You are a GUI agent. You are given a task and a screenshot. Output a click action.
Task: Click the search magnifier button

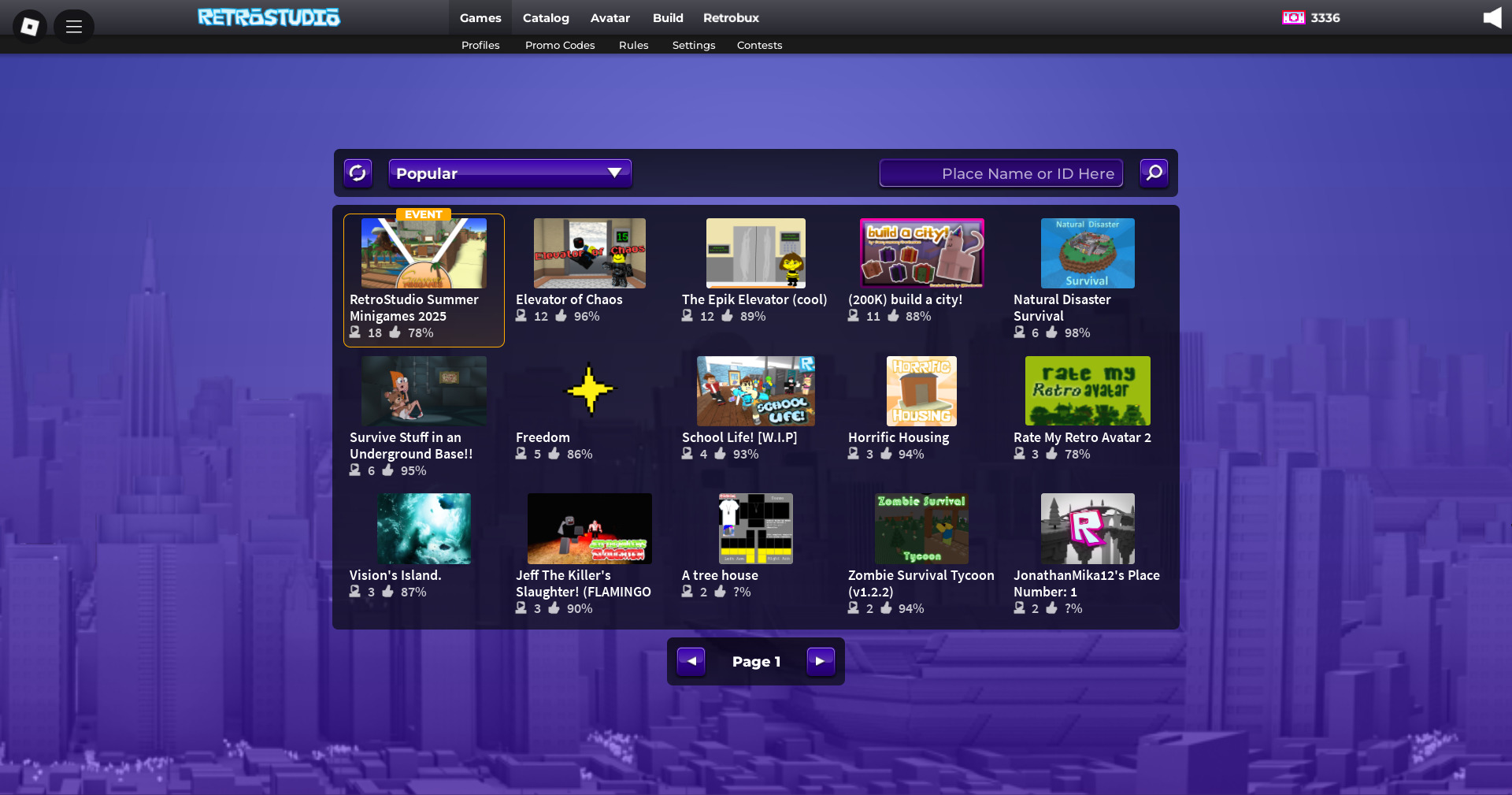[1154, 173]
